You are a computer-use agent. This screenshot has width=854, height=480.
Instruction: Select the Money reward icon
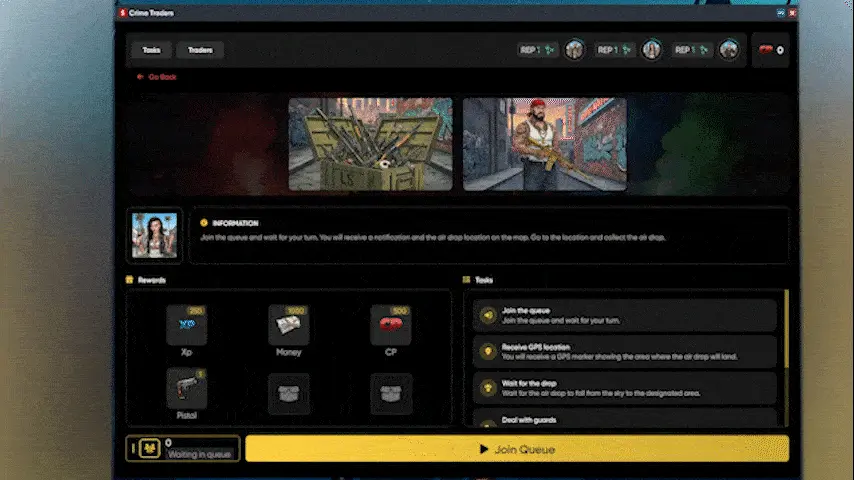click(288, 326)
